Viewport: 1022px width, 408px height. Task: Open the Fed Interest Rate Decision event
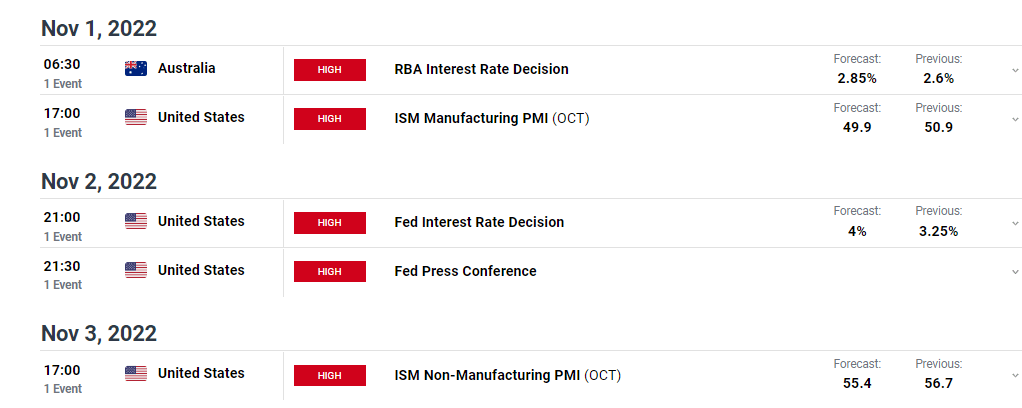pyautogui.click(x=479, y=222)
